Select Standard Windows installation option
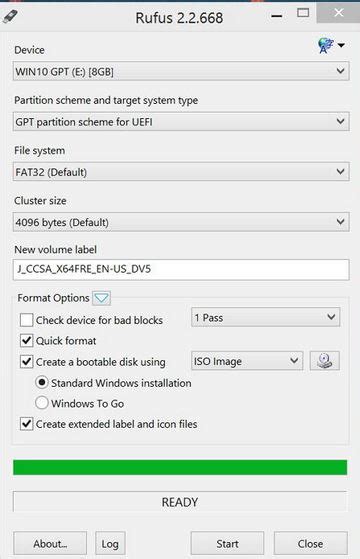Screen dimensions: 360x559 tap(42, 383)
